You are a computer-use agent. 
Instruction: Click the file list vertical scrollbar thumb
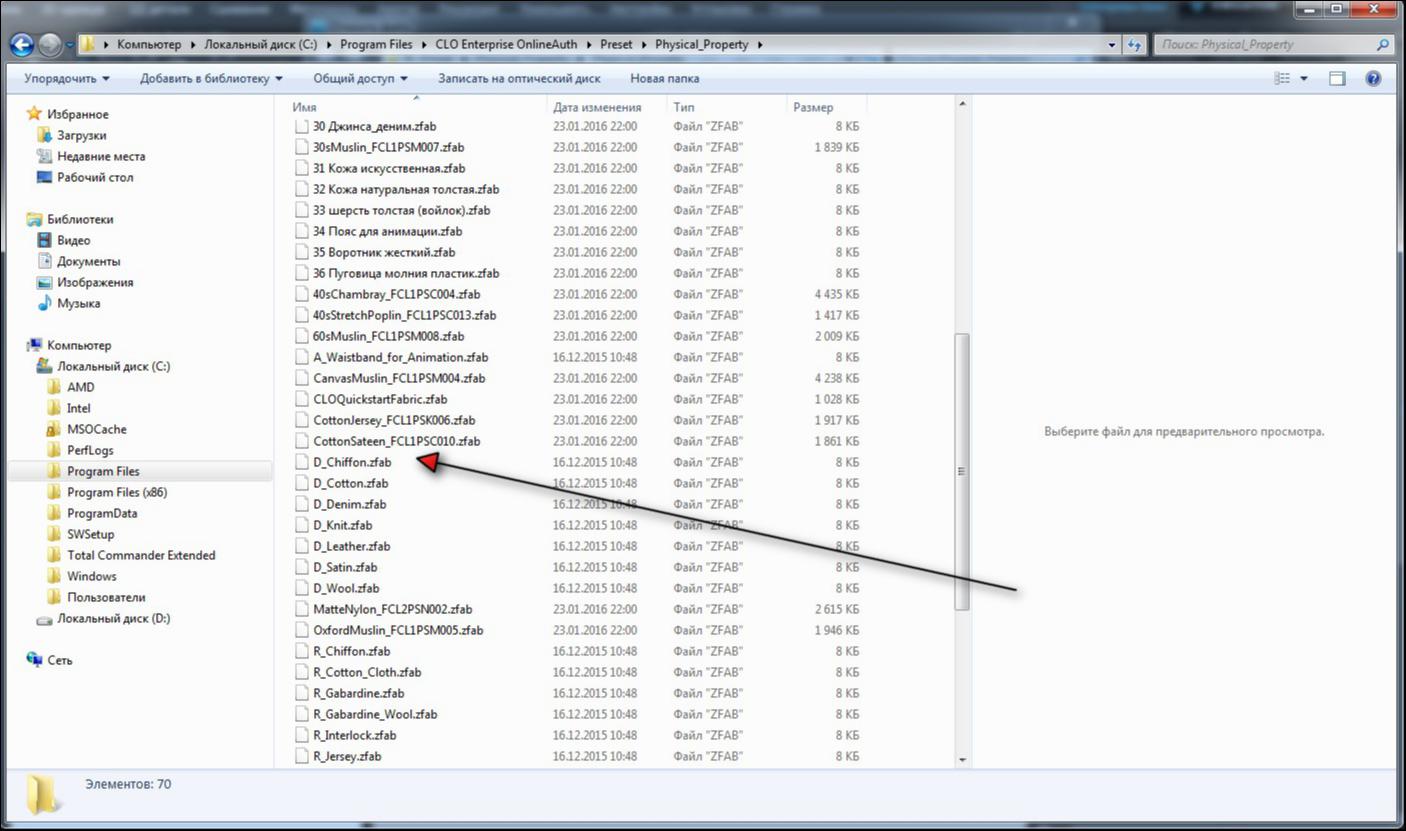click(962, 471)
